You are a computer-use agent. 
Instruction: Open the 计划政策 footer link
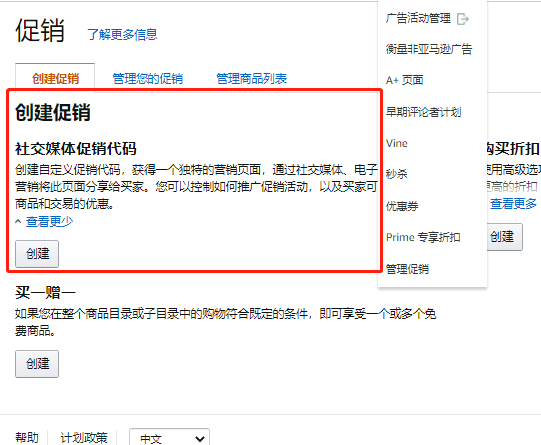click(x=84, y=437)
